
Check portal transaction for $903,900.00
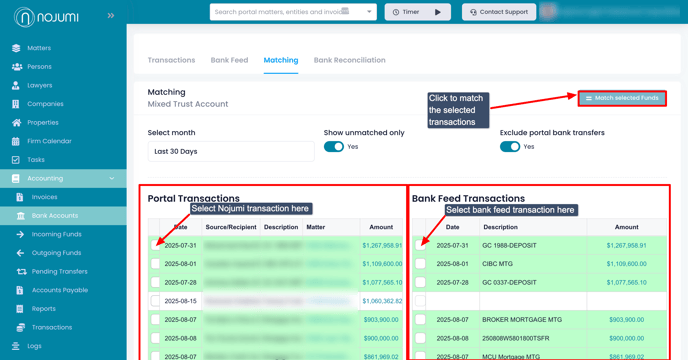tap(155, 320)
